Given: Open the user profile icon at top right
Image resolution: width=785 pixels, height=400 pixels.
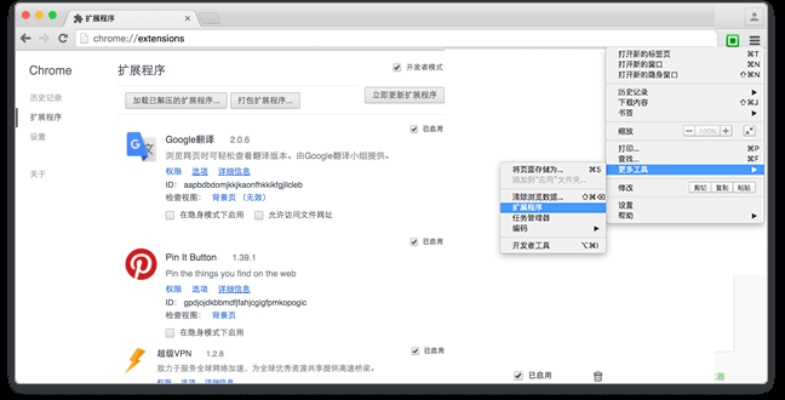Looking at the screenshot, I should click(753, 17).
